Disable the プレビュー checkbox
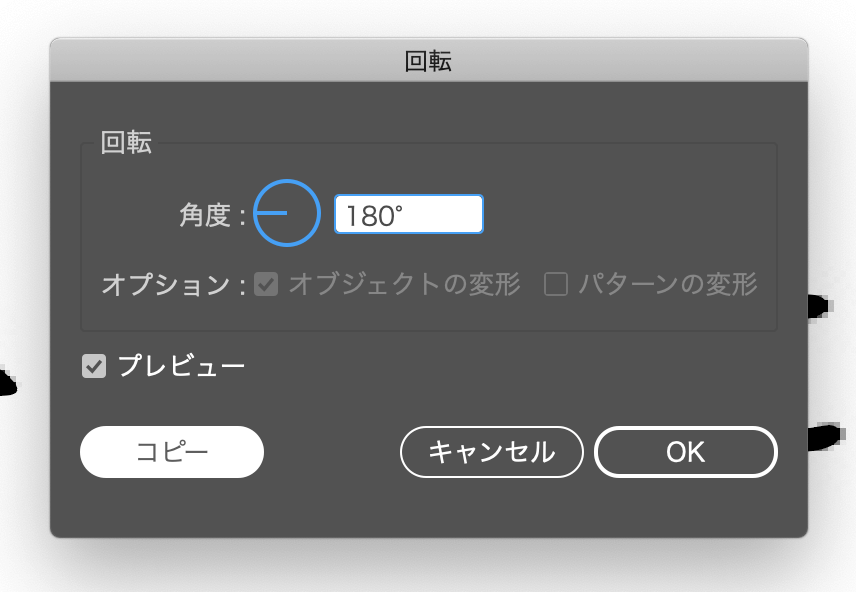 click(94, 366)
